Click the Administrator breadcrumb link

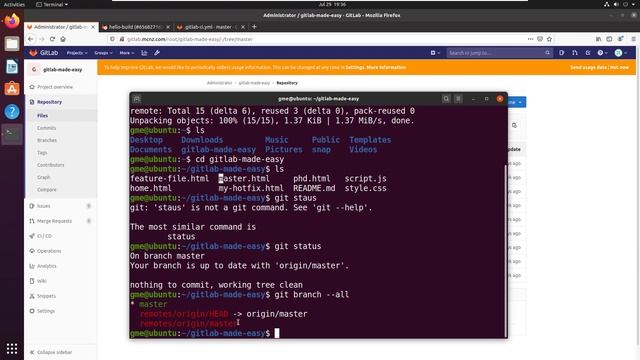click(219, 83)
